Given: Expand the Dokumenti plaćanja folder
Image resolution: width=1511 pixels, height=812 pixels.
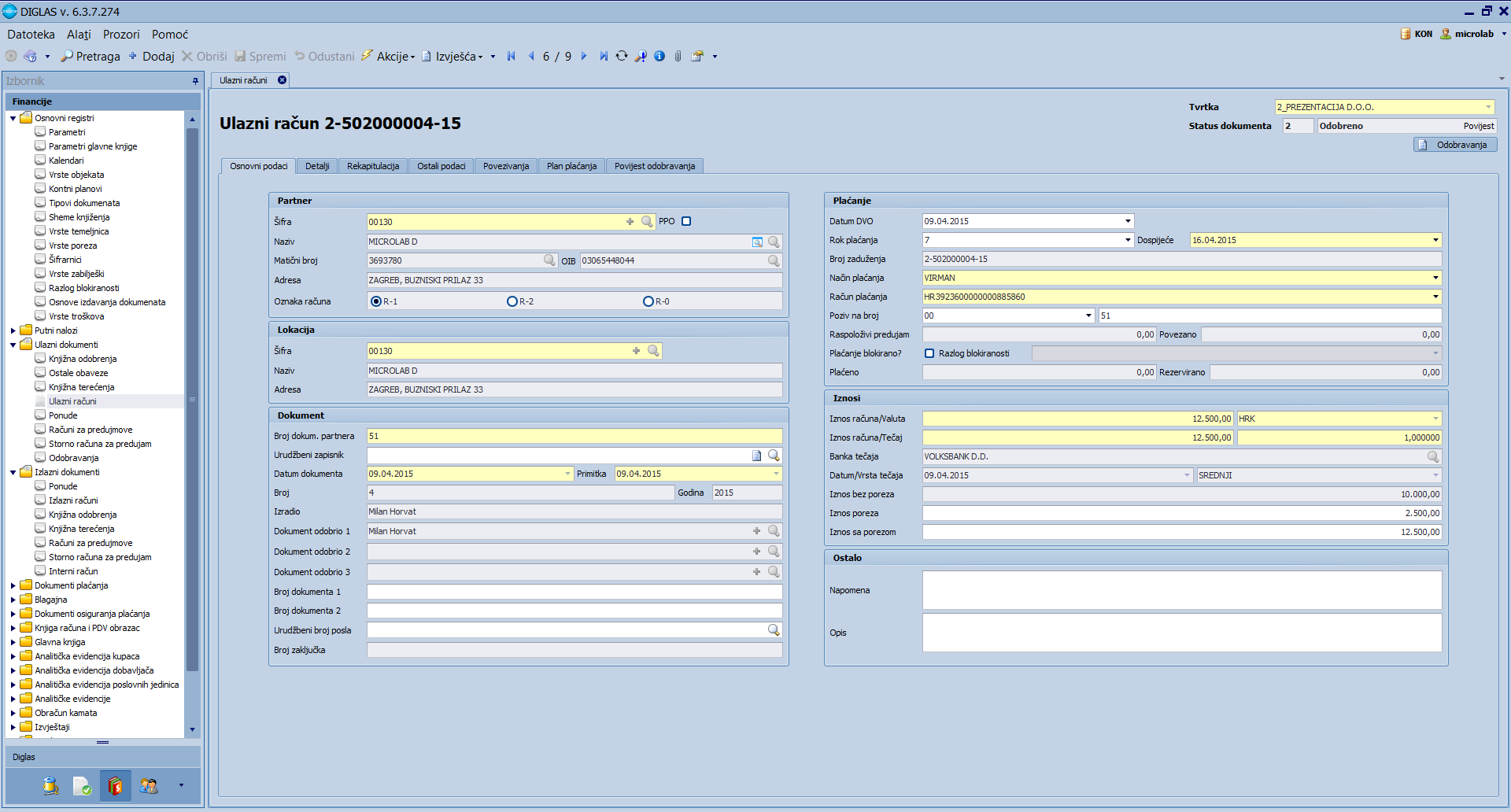Looking at the screenshot, I should pyautogui.click(x=13, y=586).
